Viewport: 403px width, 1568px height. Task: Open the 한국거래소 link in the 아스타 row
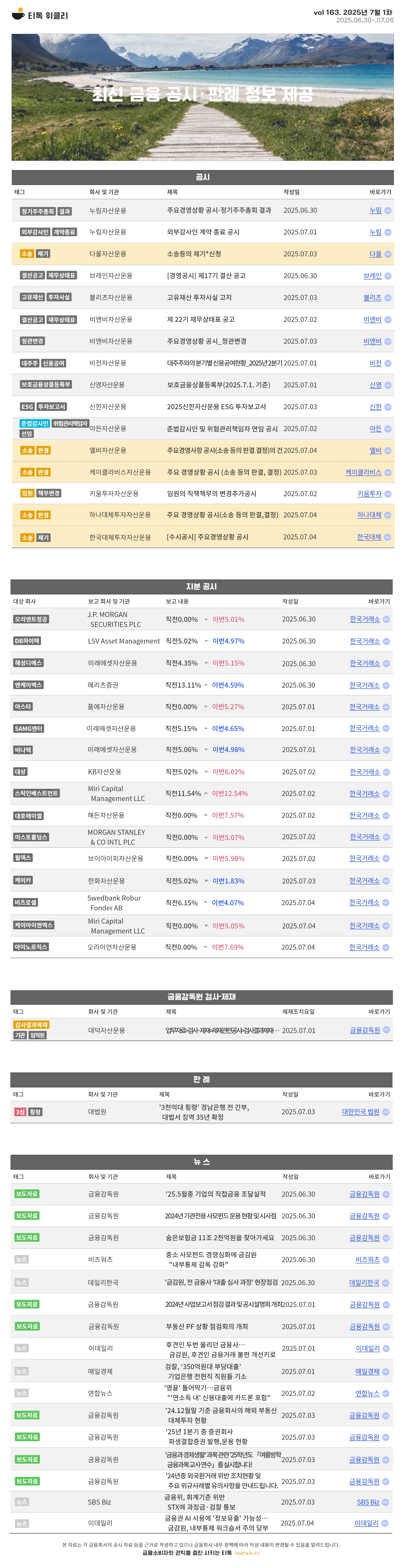coord(365,707)
